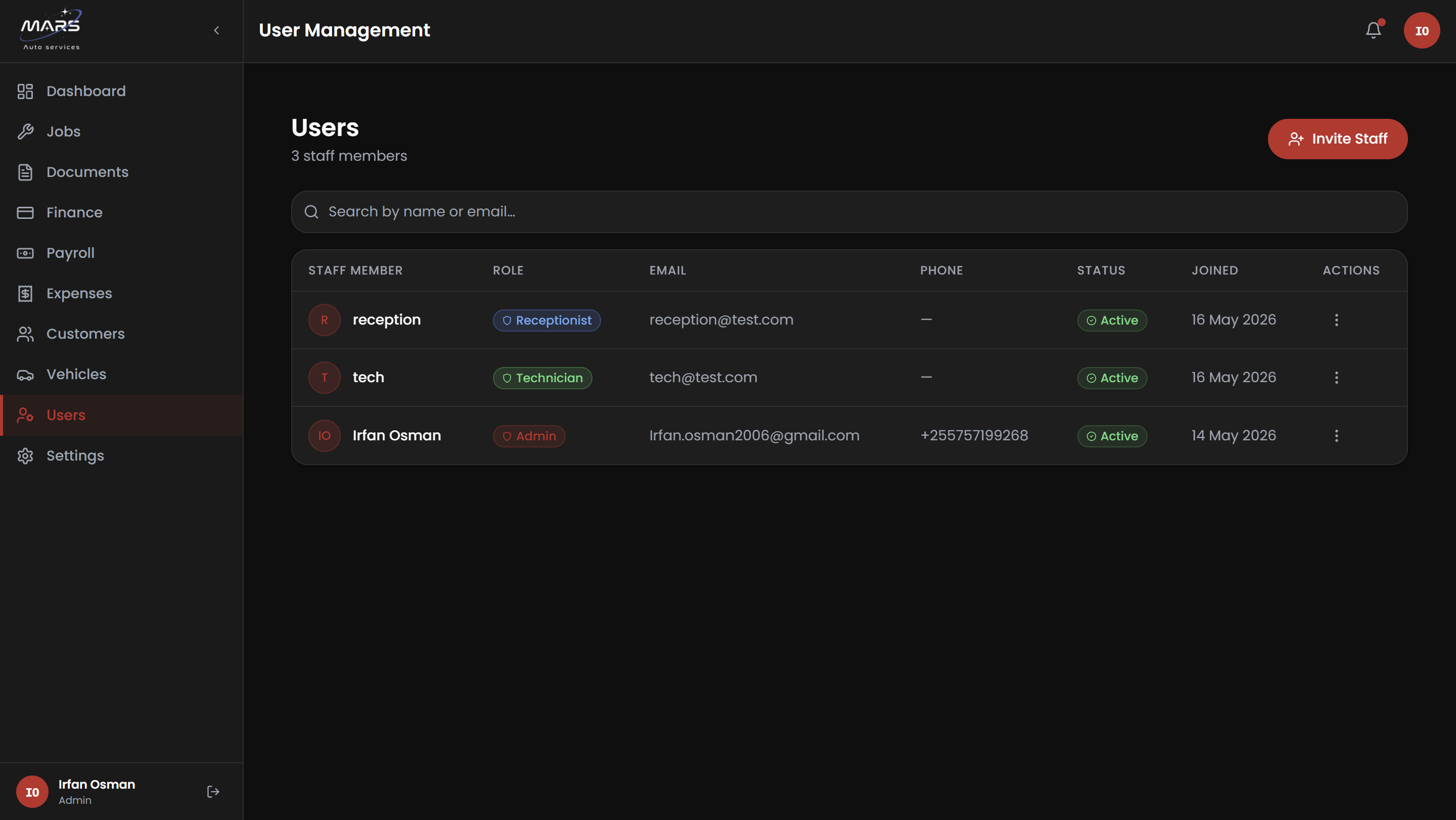This screenshot has width=1456, height=820.
Task: Click phone number +255757199268
Action: coord(974,436)
